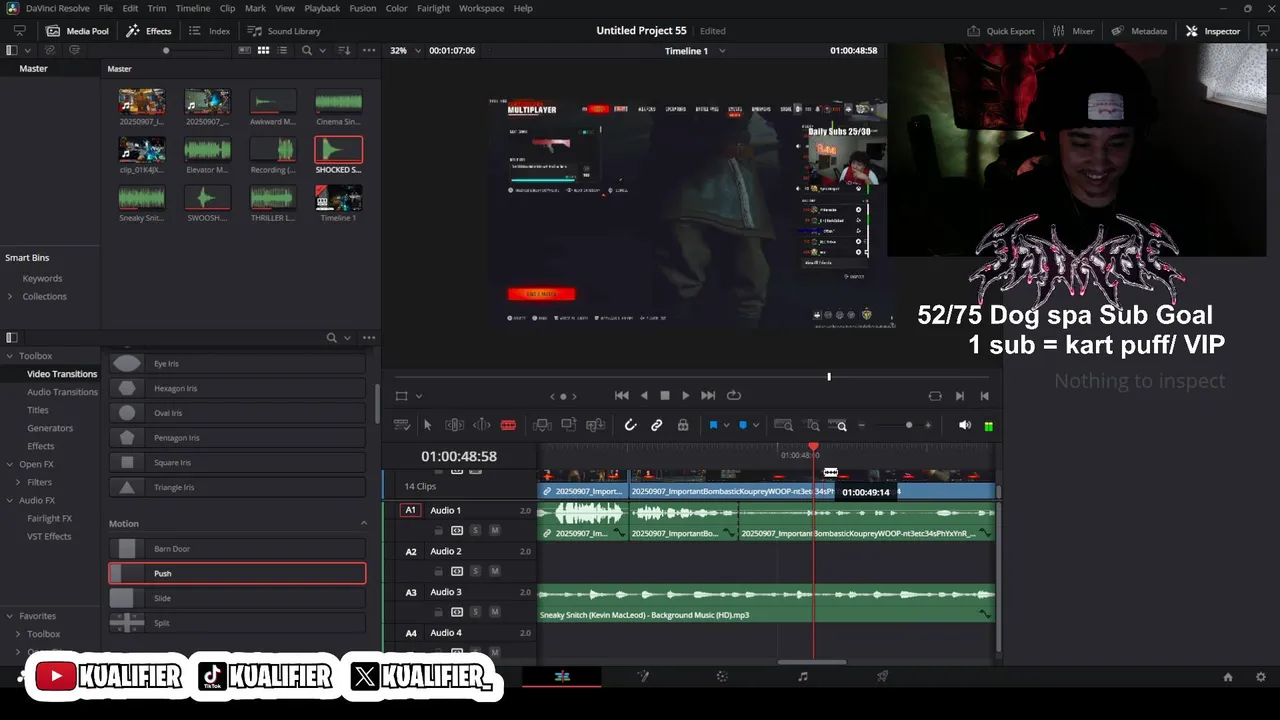Screen dimensions: 1280x720
Task: Open the Metadata panel
Action: [1139, 31]
